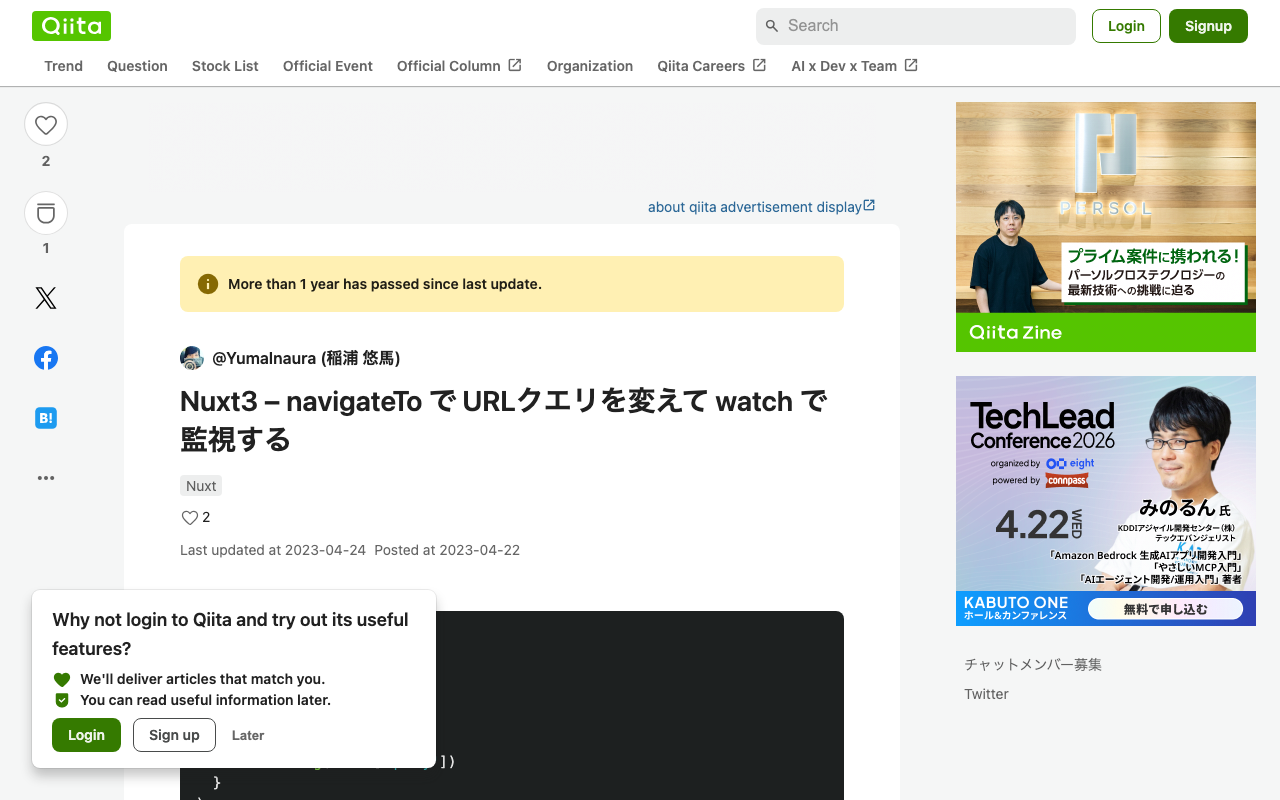The width and height of the screenshot is (1280, 800).
Task: Like the article using the heart icon
Action: [x=46, y=123]
